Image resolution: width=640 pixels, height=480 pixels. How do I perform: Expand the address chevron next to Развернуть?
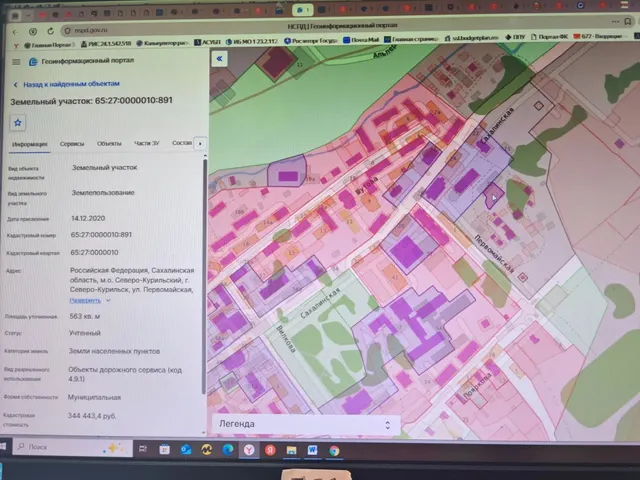click(108, 300)
